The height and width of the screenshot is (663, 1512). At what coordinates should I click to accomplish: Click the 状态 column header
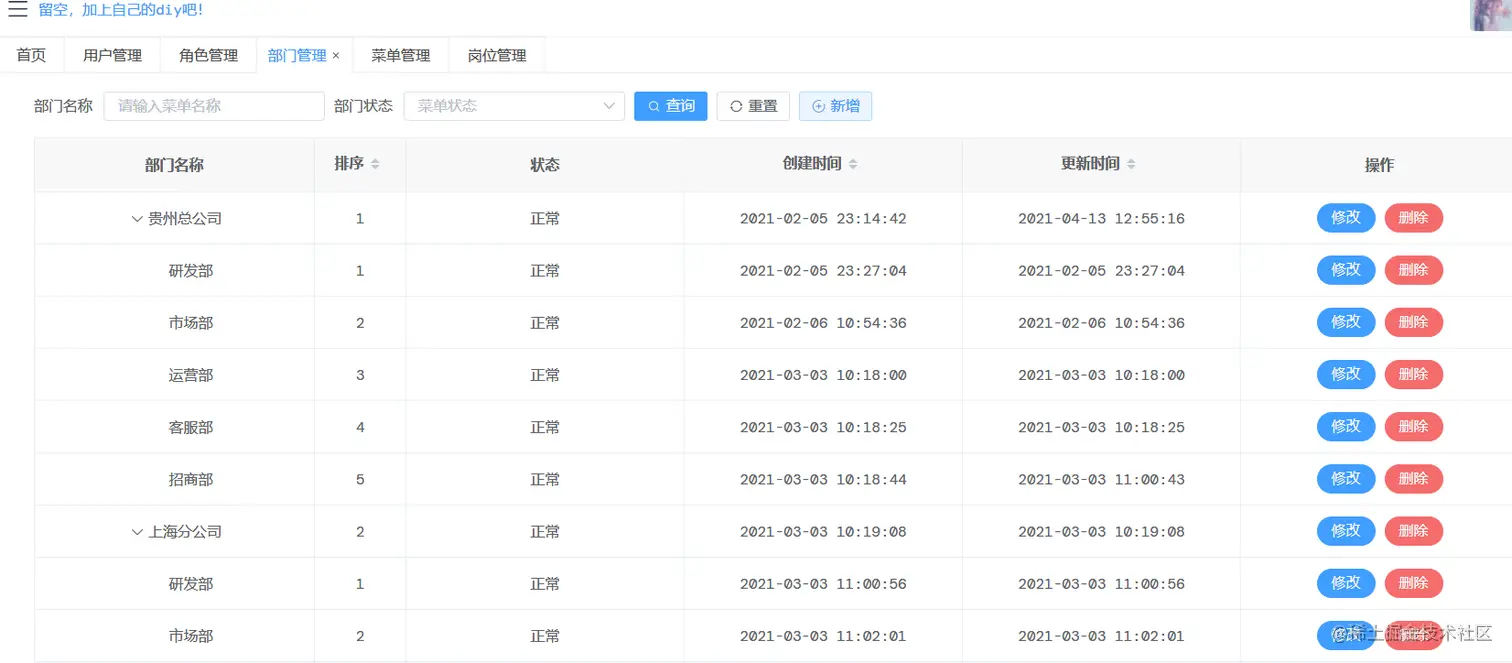click(545, 165)
